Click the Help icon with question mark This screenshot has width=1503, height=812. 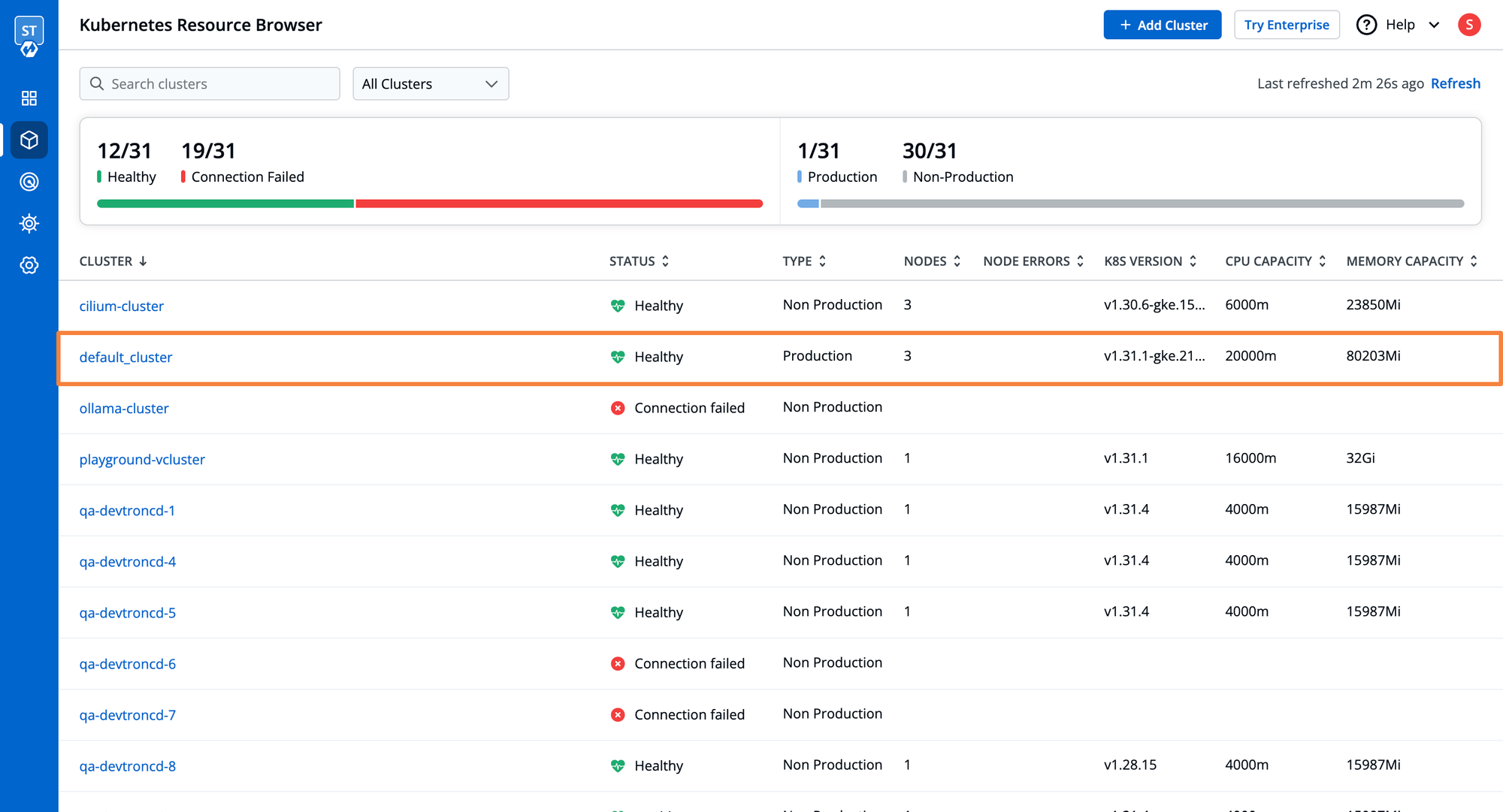point(1366,24)
